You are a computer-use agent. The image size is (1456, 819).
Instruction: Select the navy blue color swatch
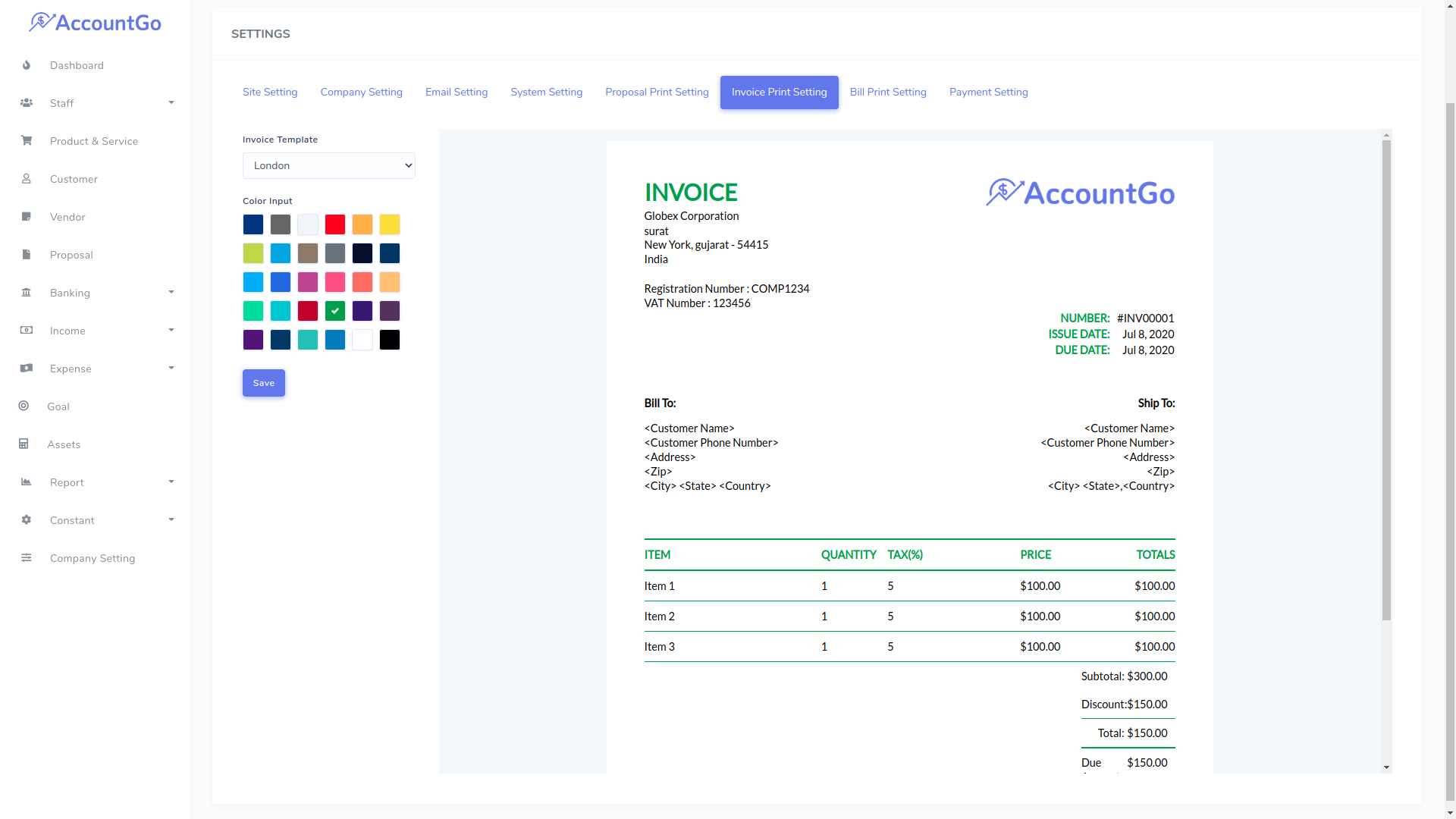click(253, 224)
